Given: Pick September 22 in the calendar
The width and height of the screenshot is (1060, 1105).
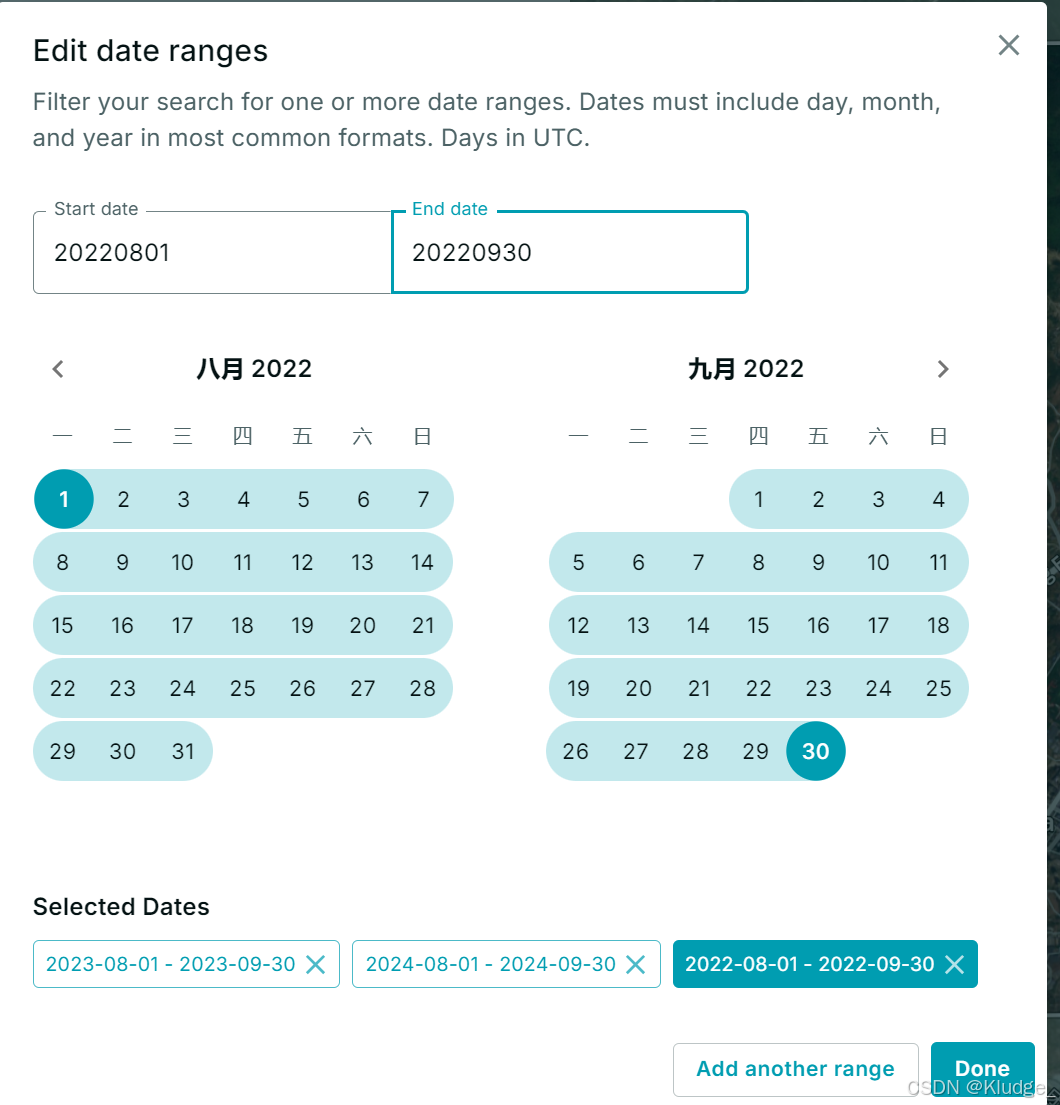Looking at the screenshot, I should (758, 688).
